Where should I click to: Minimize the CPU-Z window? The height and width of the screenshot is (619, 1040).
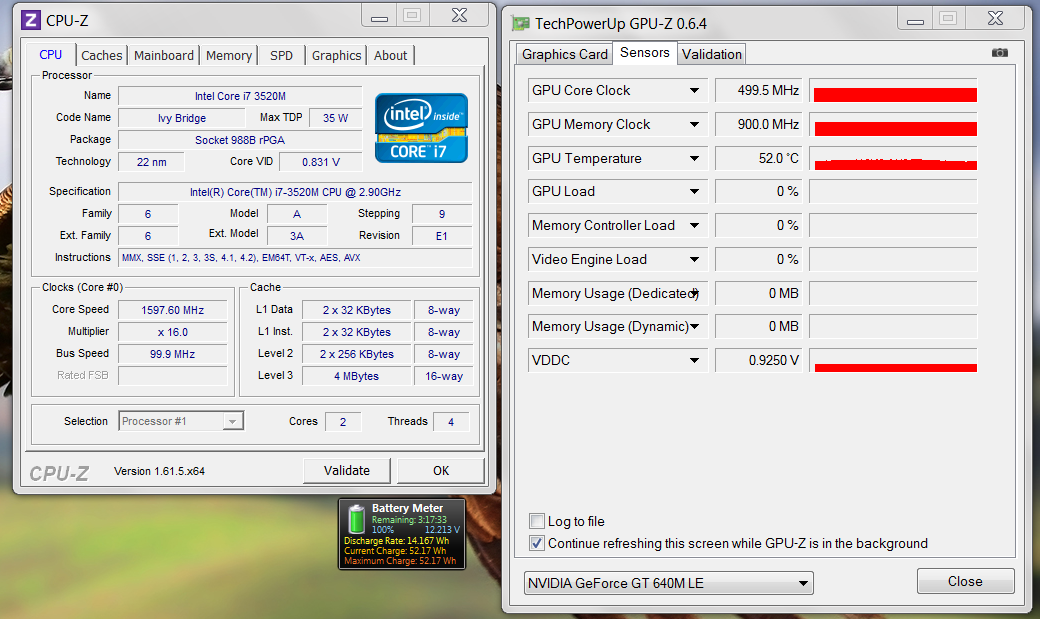pyautogui.click(x=379, y=16)
